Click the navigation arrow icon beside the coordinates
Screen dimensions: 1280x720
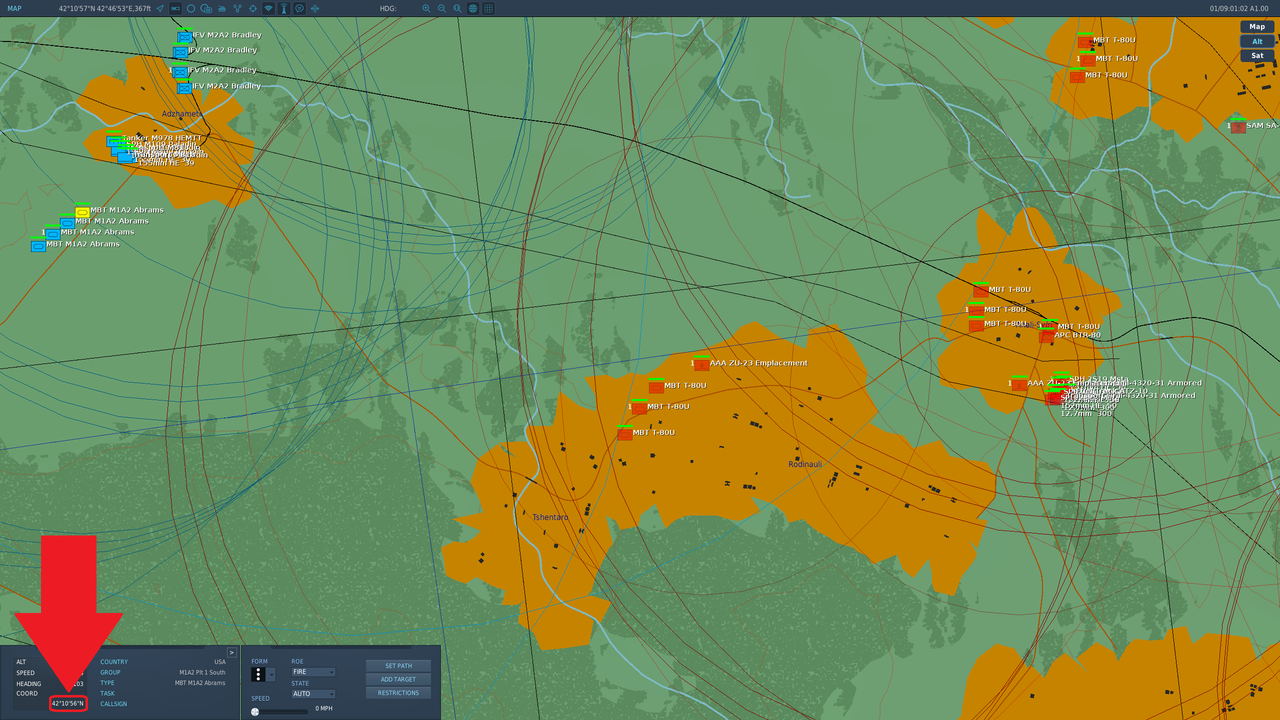click(160, 8)
